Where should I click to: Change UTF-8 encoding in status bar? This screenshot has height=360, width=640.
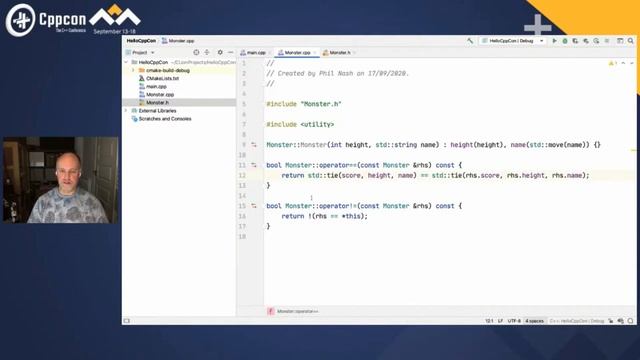click(x=514, y=321)
